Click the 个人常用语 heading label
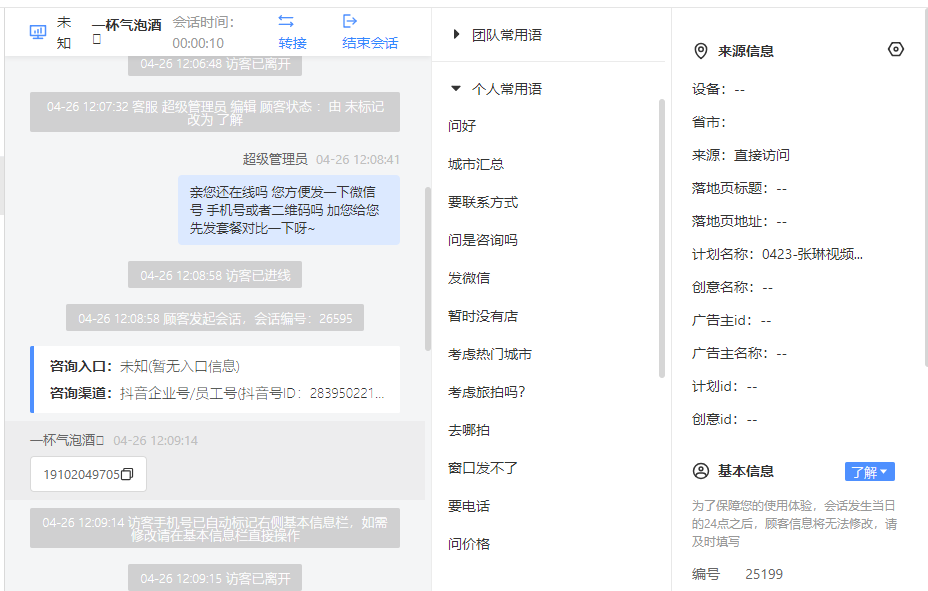Viewport: 928px width, 591px height. (x=507, y=89)
